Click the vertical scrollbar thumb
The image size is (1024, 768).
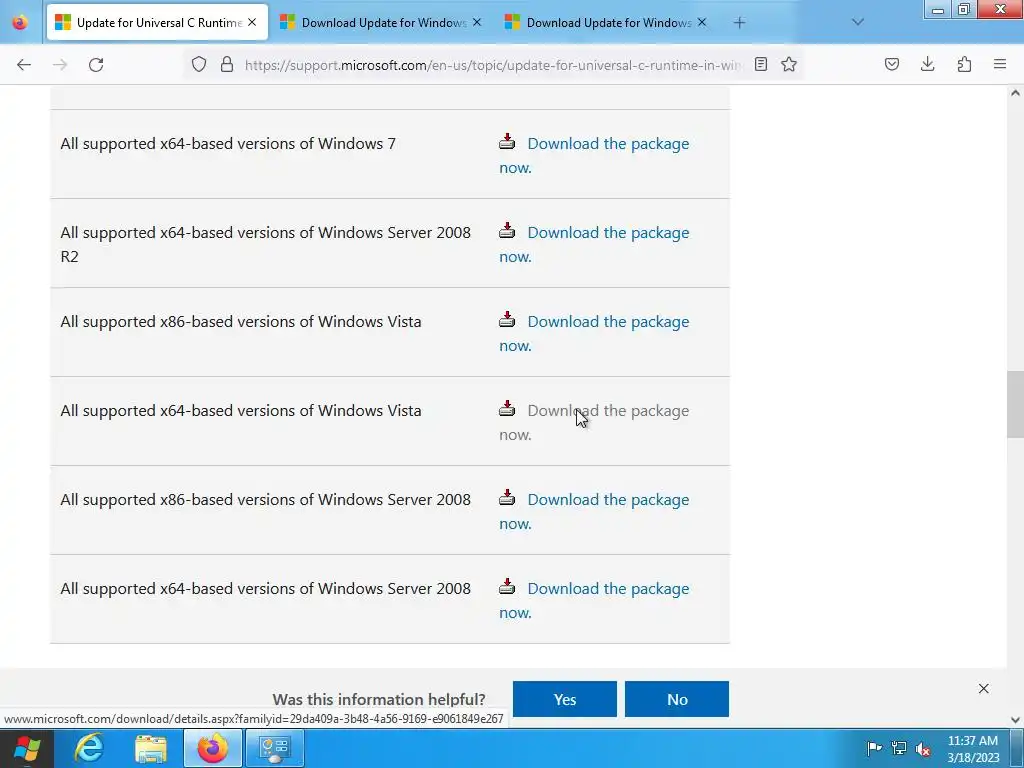1015,404
